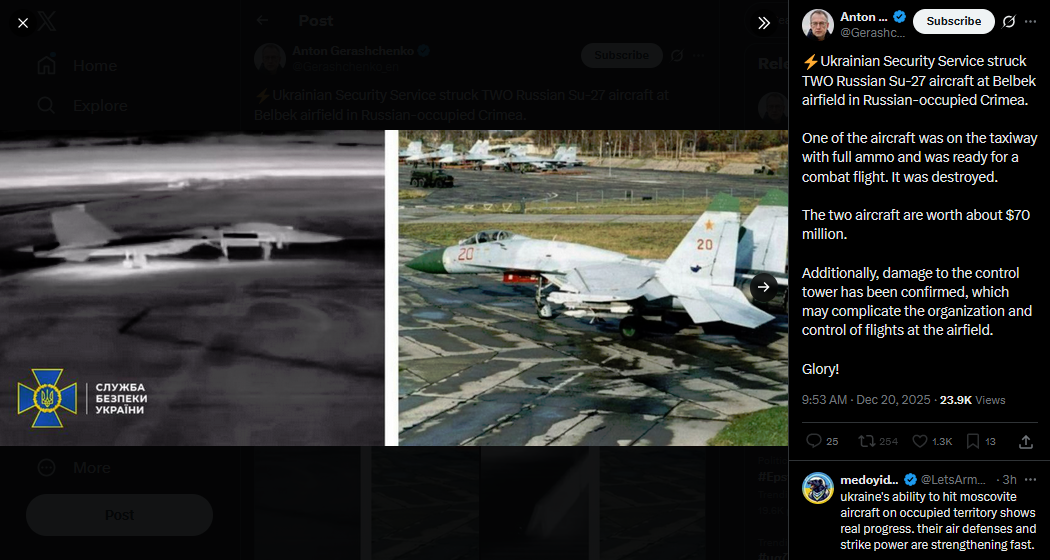The image size is (1050, 560).
Task: Open the Su-27 aircraft photo on right
Action: pos(593,287)
